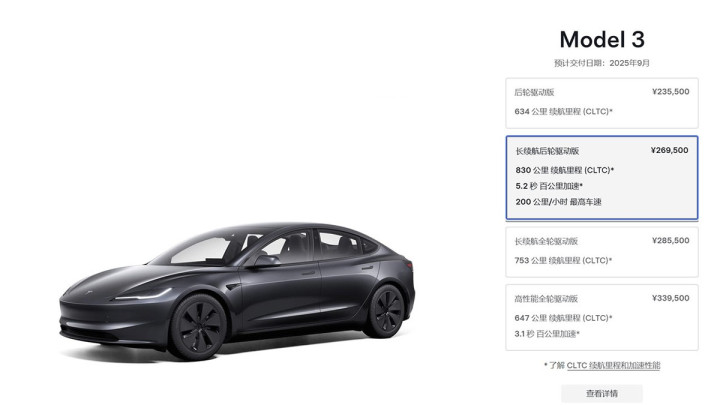720x405 pixels.
Task: Click the Model 3 heading
Action: coord(602,39)
